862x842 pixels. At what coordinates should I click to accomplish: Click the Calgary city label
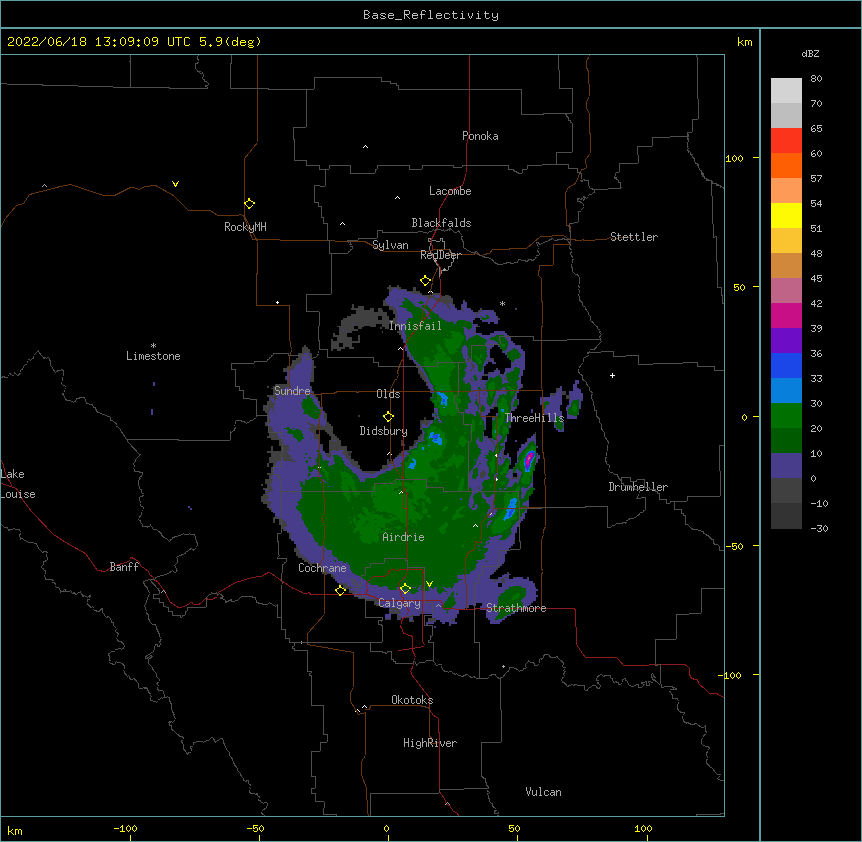[400, 603]
